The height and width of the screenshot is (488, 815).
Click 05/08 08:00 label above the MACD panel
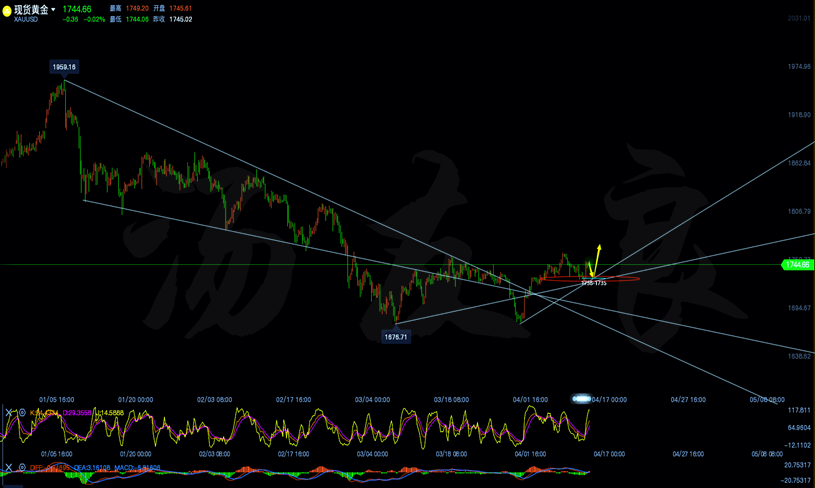pos(767,454)
